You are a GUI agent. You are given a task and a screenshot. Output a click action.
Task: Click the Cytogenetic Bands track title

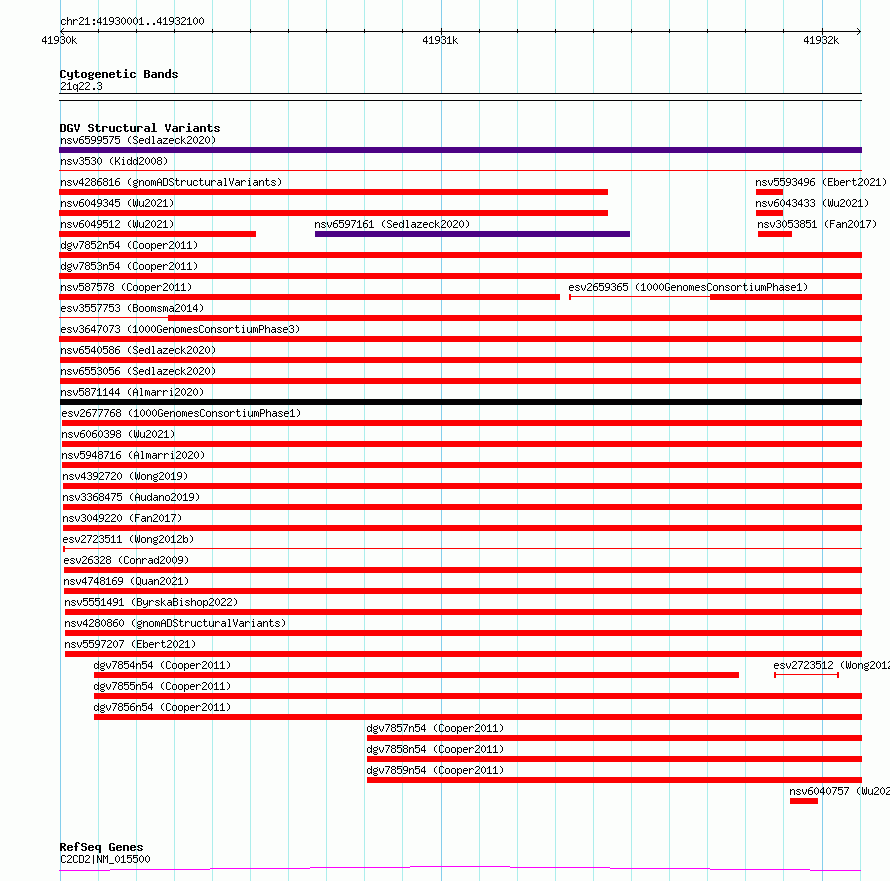[119, 74]
